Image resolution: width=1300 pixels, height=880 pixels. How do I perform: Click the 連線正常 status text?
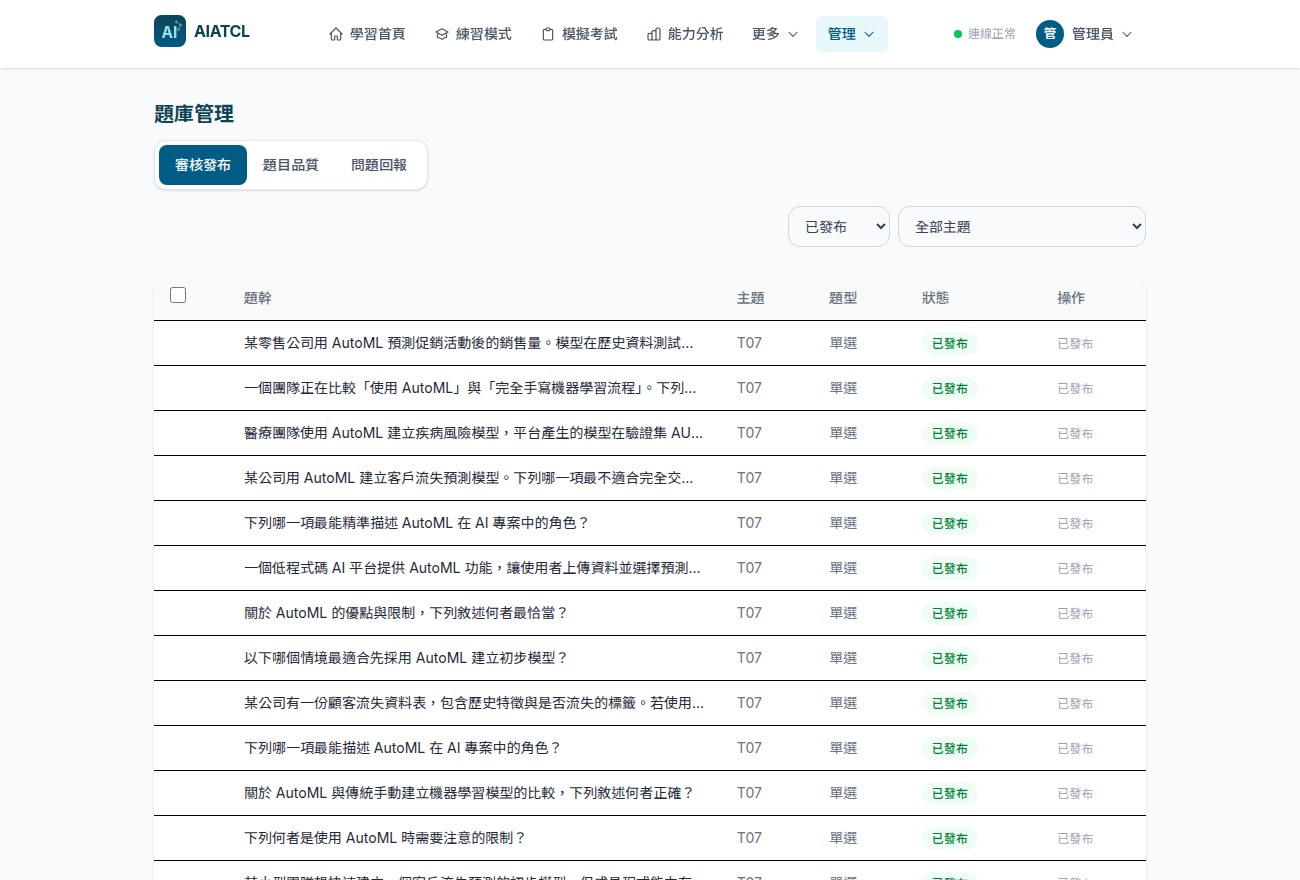[x=992, y=34]
